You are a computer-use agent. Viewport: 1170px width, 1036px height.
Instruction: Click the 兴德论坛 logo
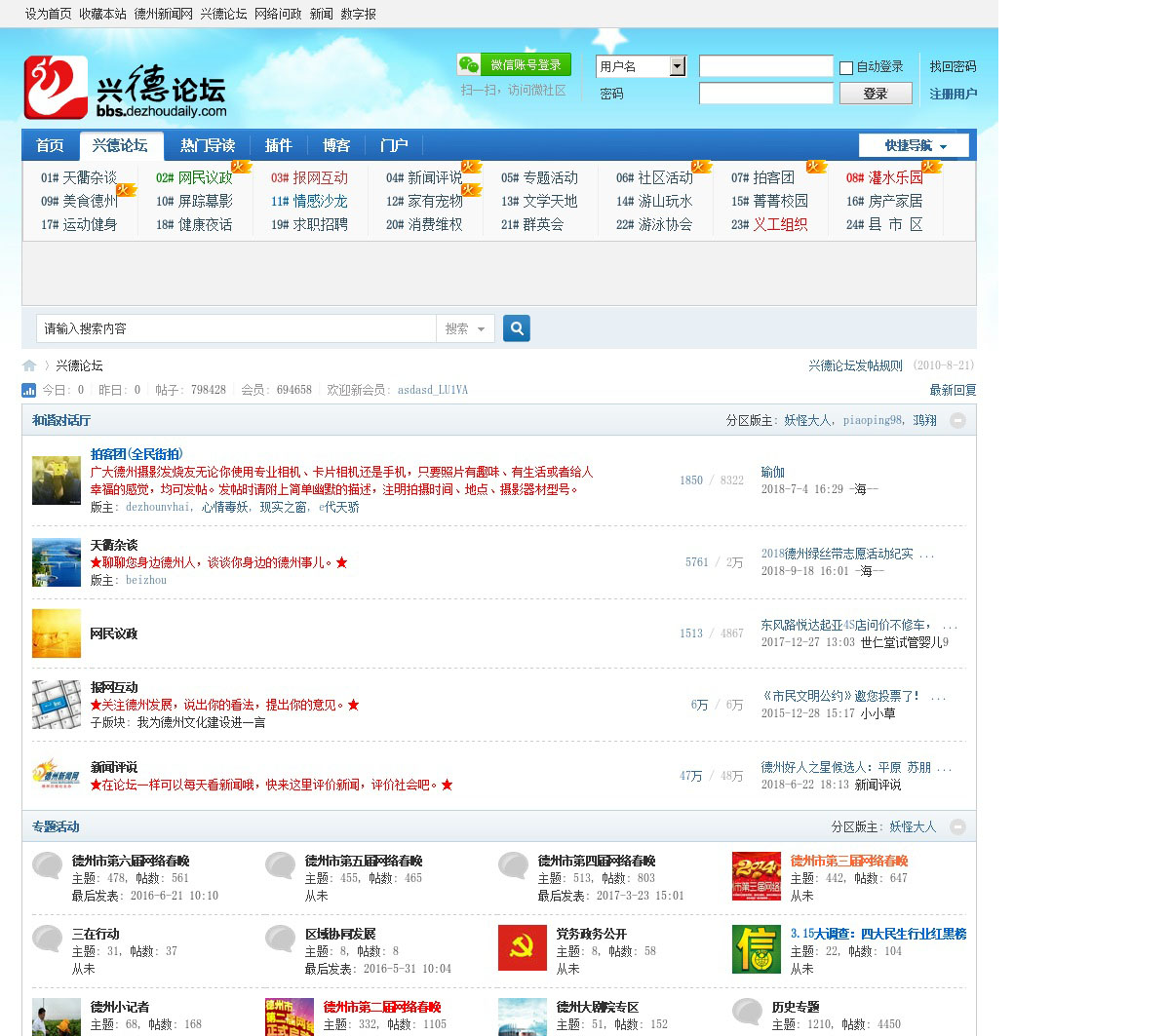click(125, 88)
